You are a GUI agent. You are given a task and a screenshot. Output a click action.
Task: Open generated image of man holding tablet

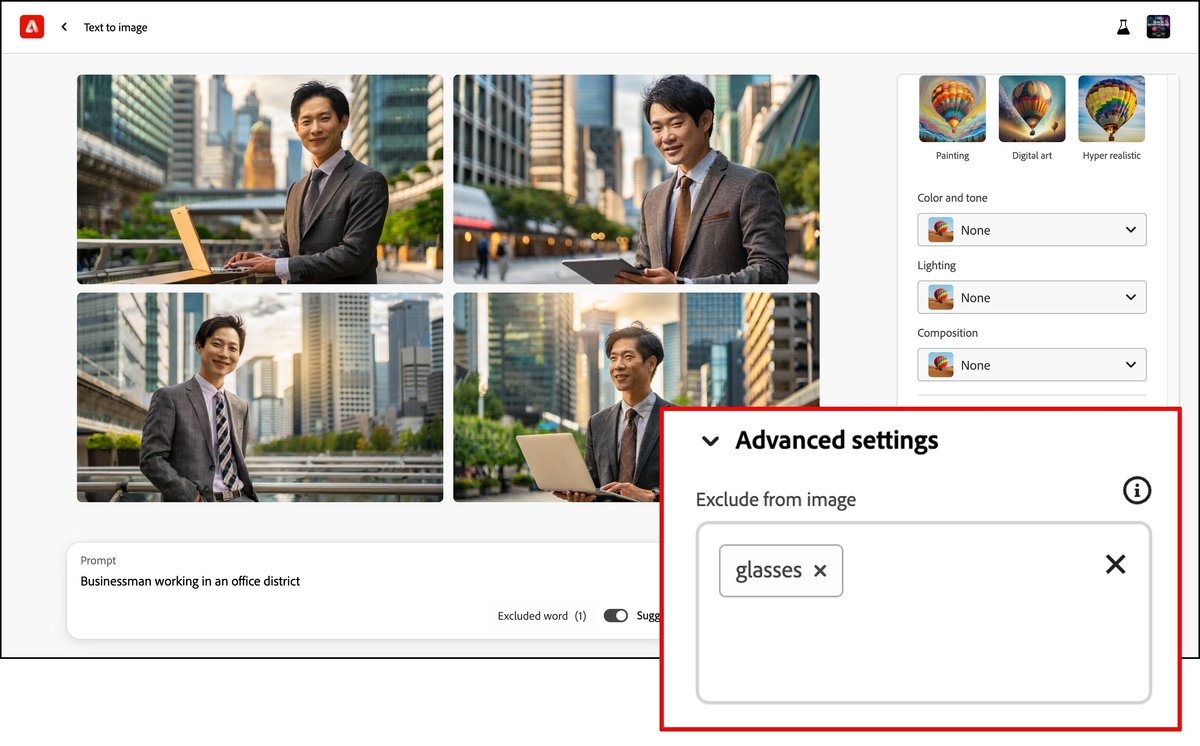click(636, 179)
